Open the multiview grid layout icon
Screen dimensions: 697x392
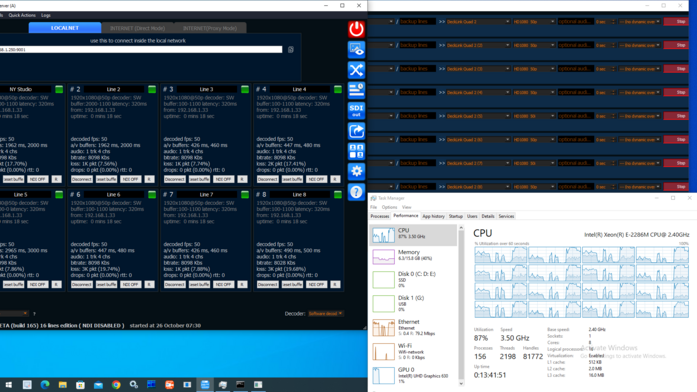356,152
